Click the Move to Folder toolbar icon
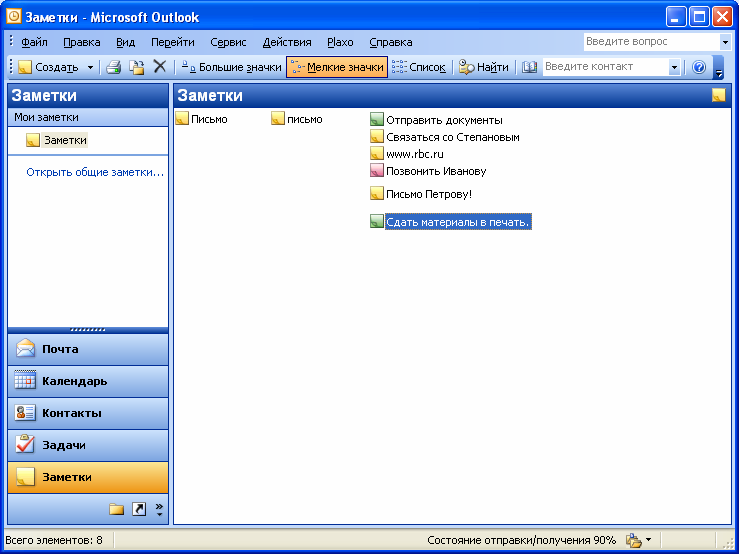 point(137,67)
